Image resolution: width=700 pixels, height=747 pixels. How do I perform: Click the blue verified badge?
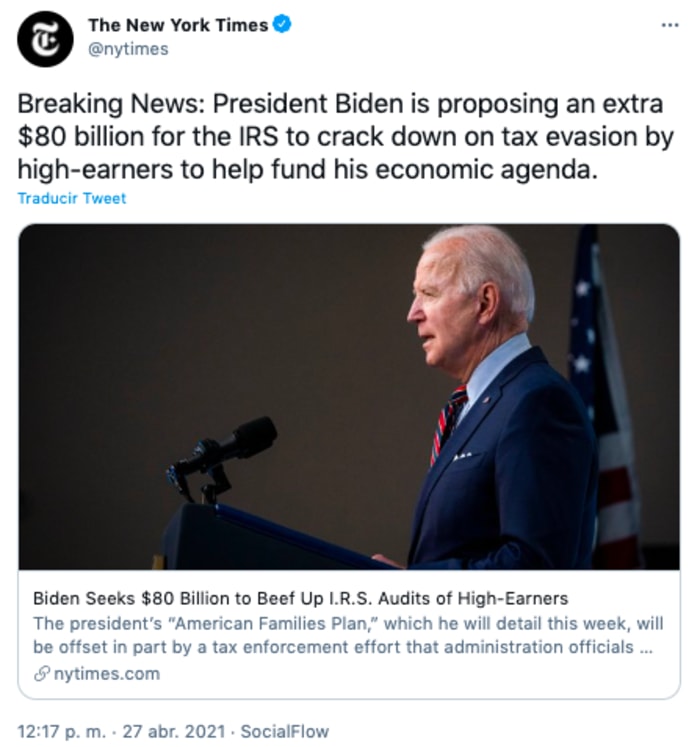[x=283, y=25]
